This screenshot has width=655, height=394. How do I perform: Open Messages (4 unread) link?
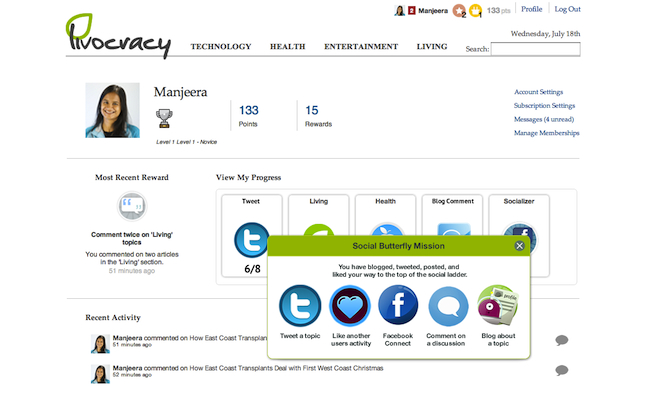(x=544, y=119)
